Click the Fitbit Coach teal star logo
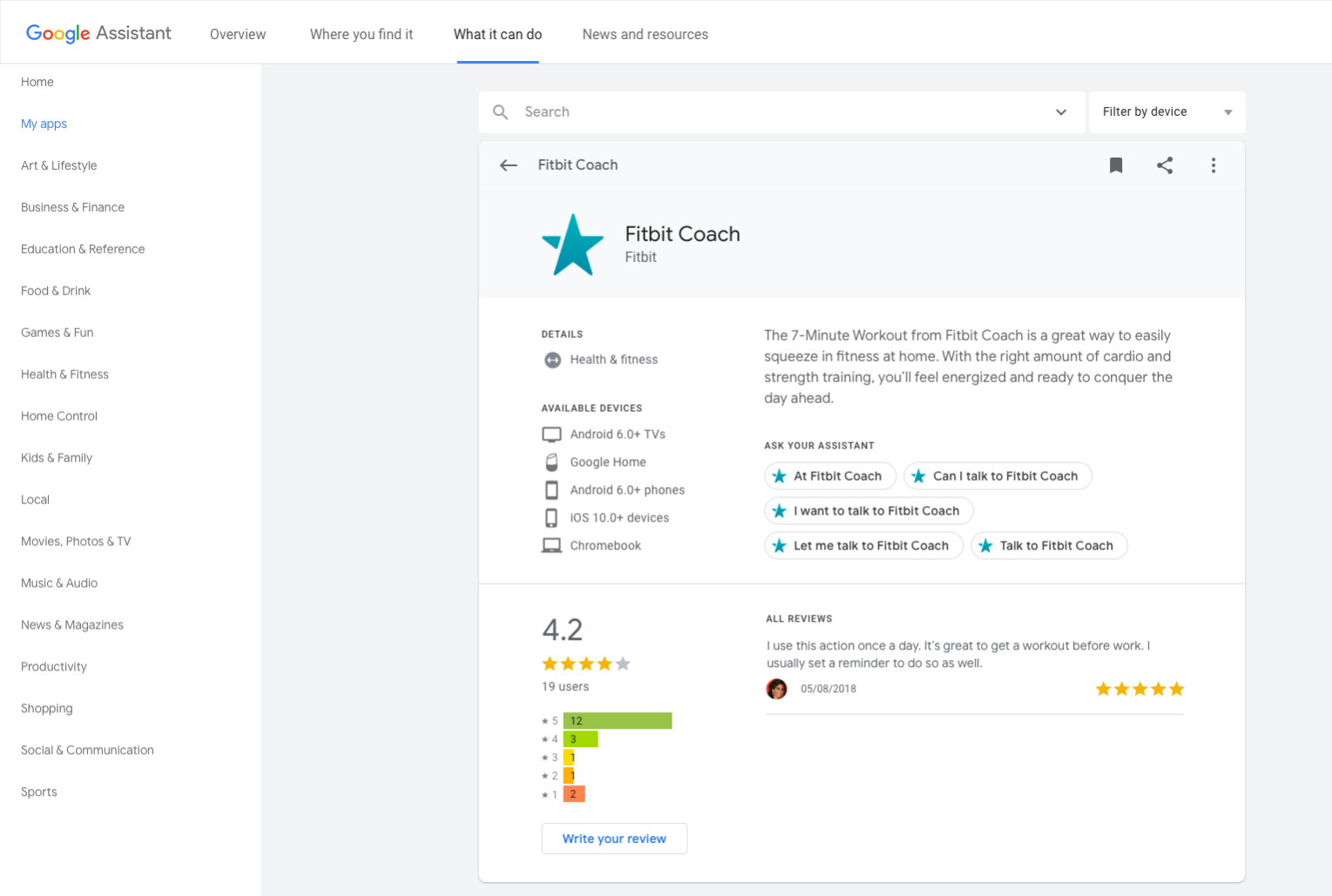The height and width of the screenshot is (896, 1332). pos(572,246)
